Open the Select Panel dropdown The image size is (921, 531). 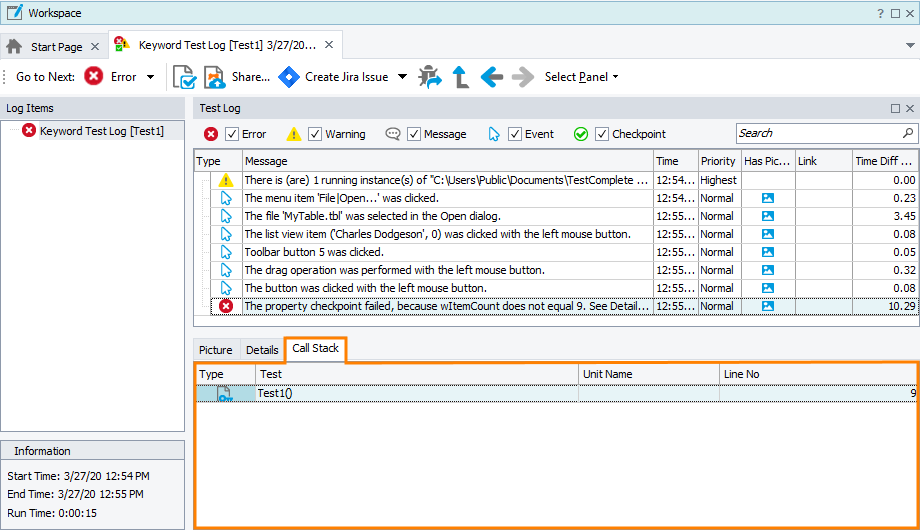pyautogui.click(x=581, y=77)
